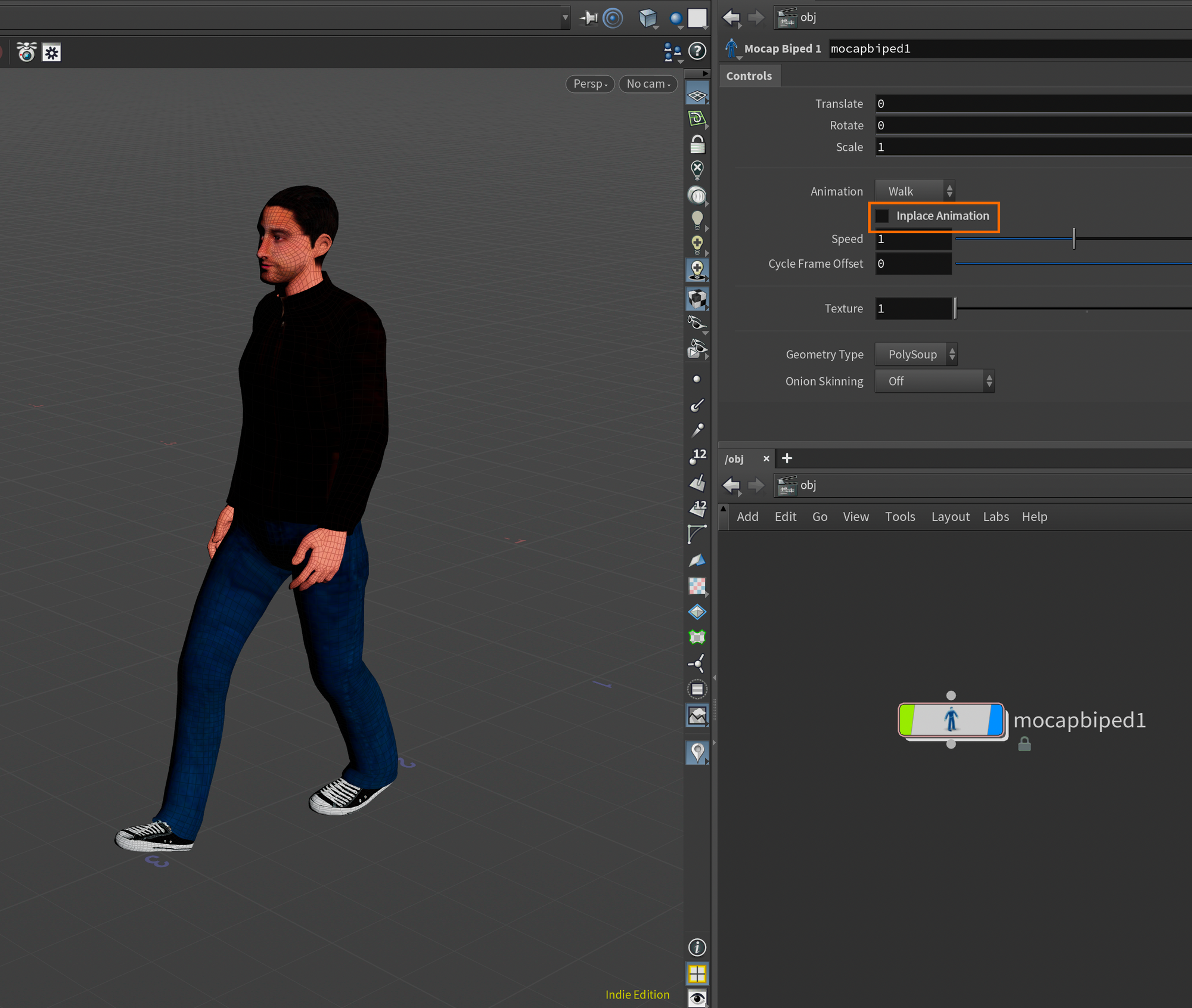Go back in parameter pane path
The image size is (1192, 1008).
point(731,17)
